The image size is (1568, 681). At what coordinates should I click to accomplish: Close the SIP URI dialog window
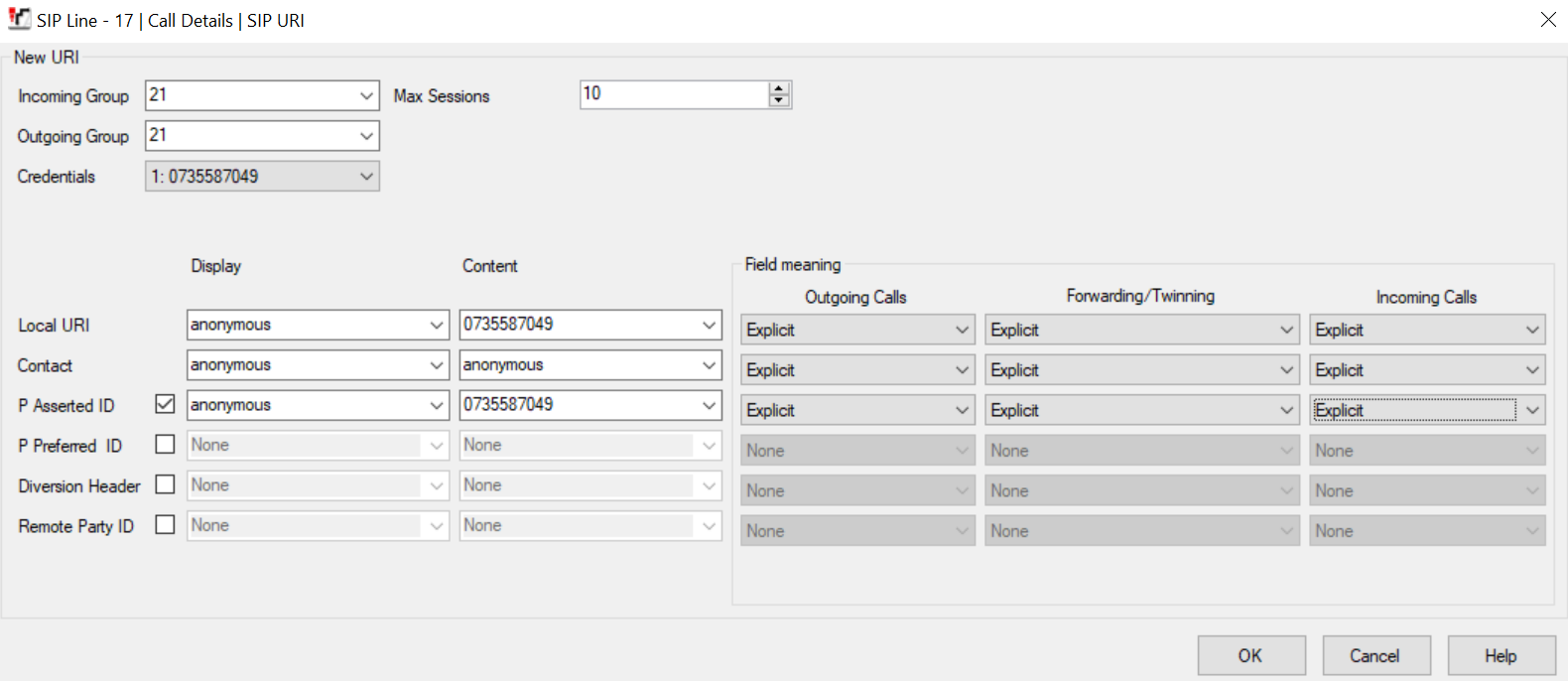1547,20
